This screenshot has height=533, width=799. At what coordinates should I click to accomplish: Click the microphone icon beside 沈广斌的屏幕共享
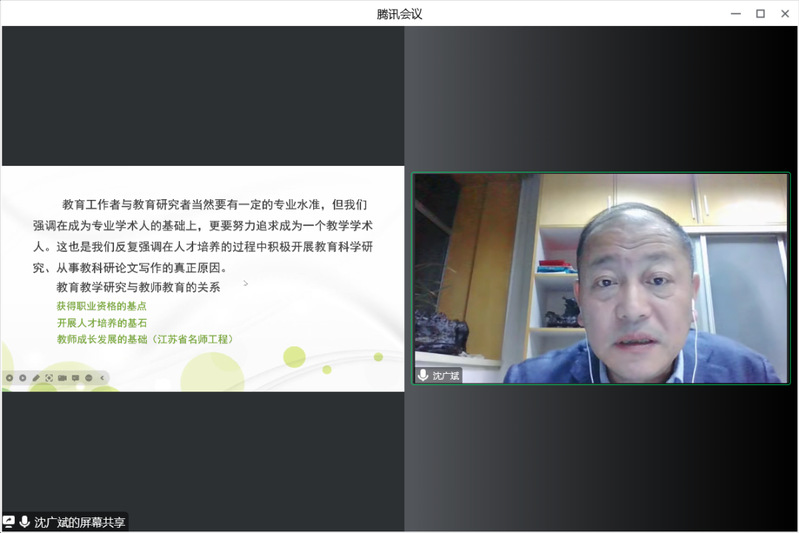(24, 522)
